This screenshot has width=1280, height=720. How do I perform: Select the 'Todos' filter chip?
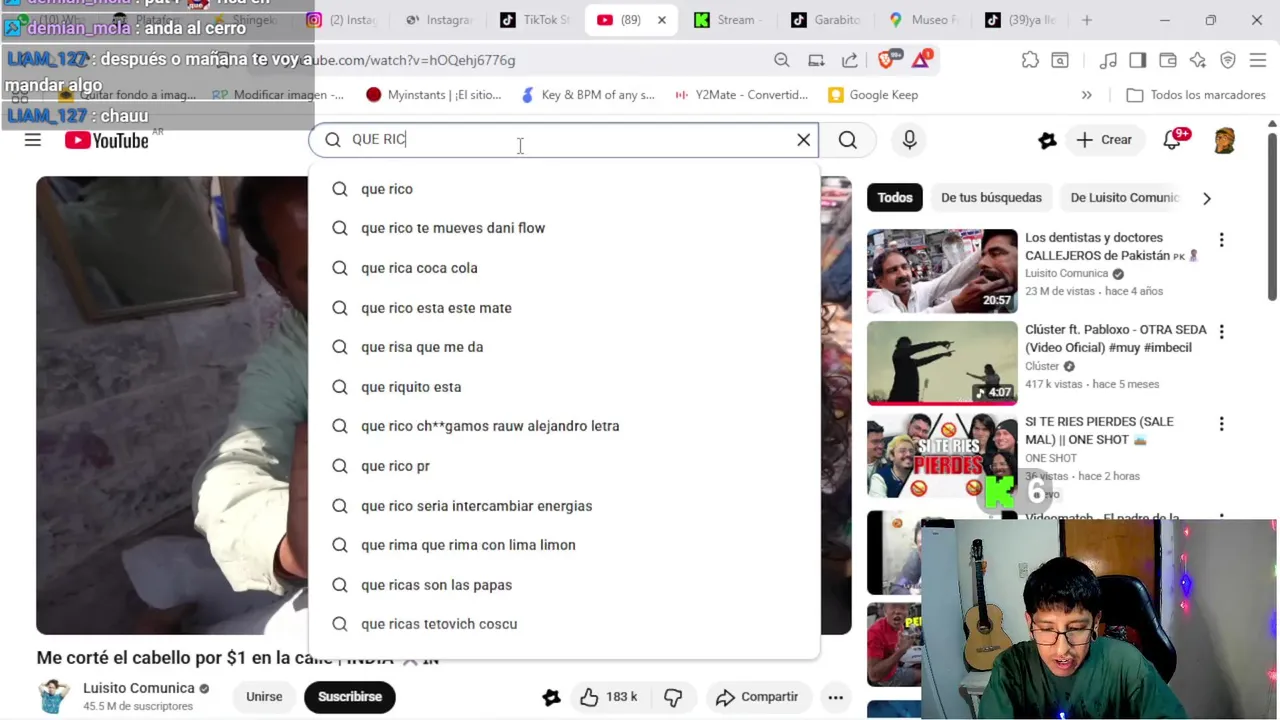tap(895, 198)
